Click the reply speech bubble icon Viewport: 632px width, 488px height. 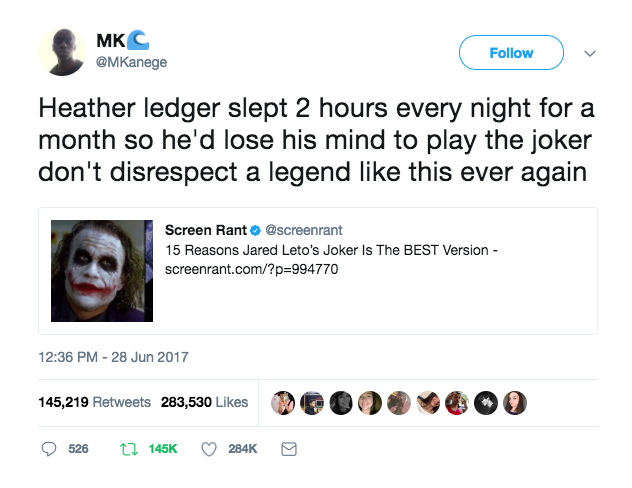point(48,449)
